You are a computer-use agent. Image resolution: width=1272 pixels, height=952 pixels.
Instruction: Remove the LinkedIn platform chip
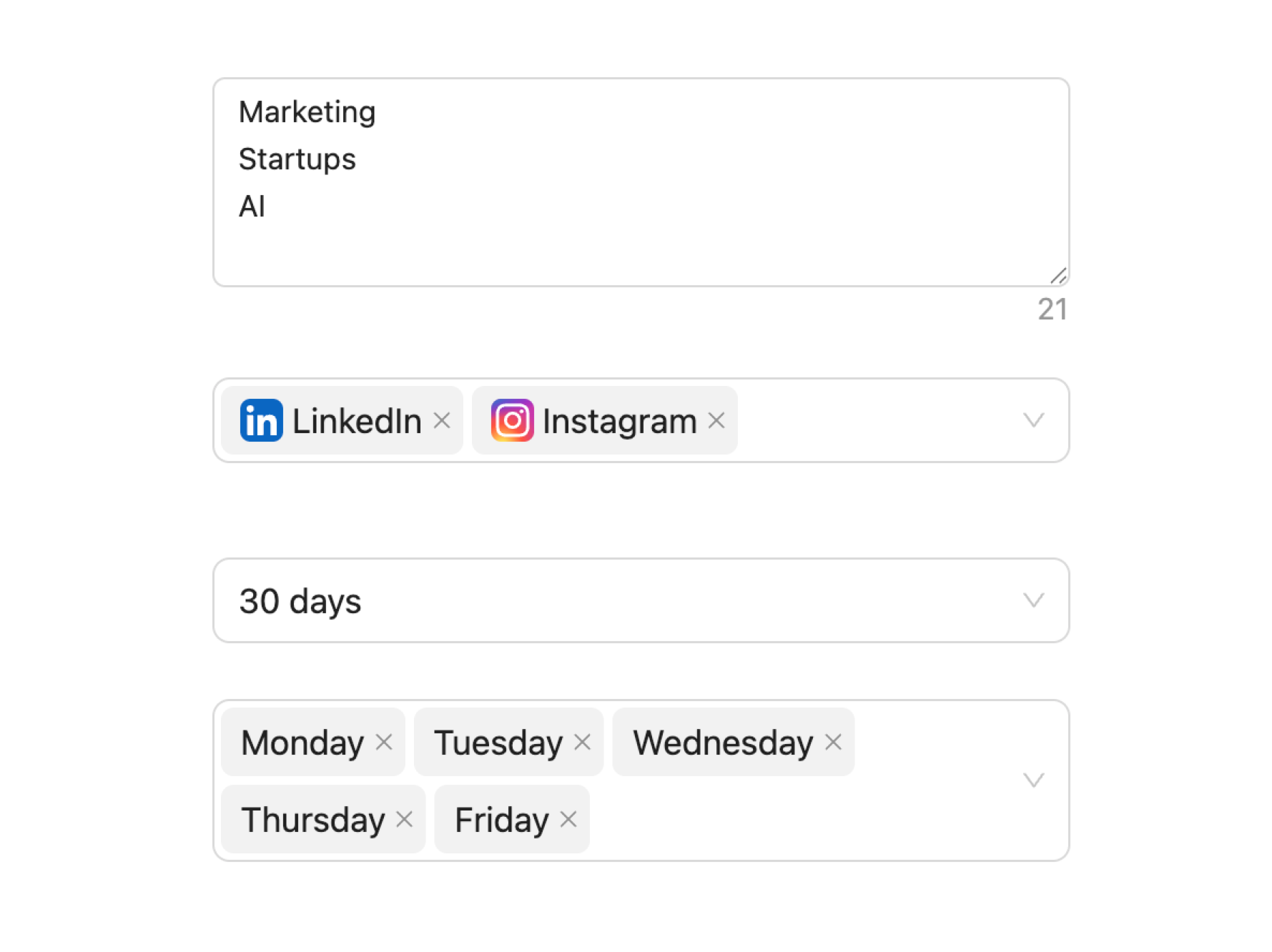pos(442,420)
